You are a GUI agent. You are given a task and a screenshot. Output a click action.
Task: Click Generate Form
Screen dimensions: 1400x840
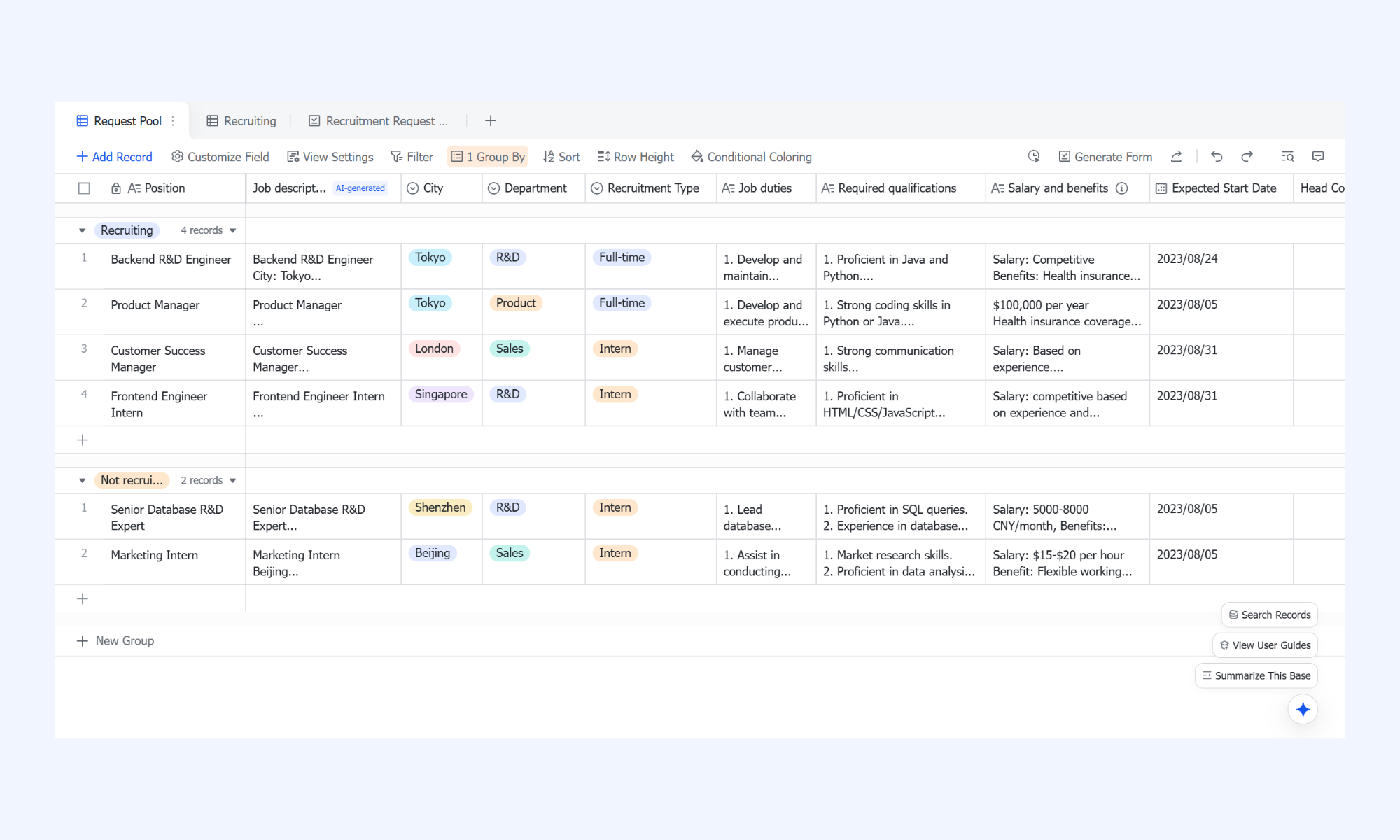point(1105,157)
